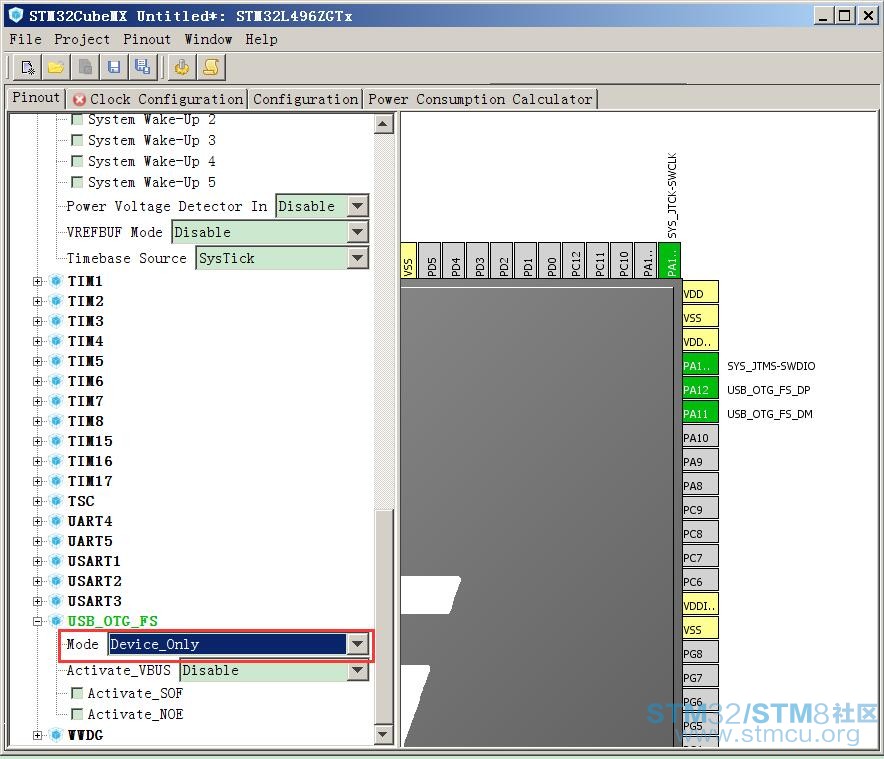The height and width of the screenshot is (759, 884).
Task: Click the WWDG peripheral cube icon
Action: 56,735
